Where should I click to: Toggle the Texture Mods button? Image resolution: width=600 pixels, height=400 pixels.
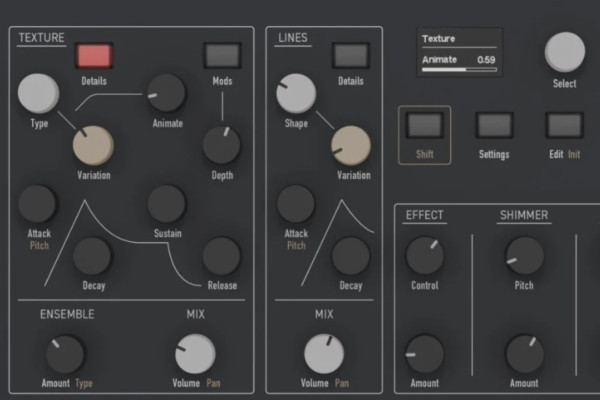tap(222, 56)
